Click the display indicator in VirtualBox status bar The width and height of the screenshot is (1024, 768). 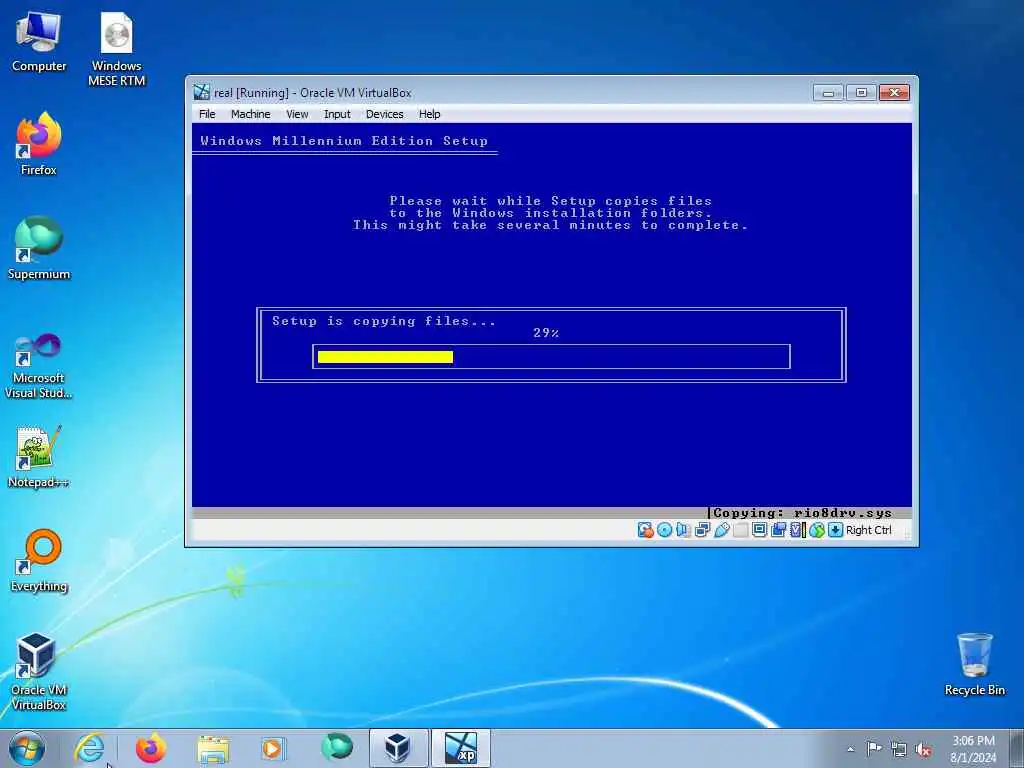tap(759, 530)
